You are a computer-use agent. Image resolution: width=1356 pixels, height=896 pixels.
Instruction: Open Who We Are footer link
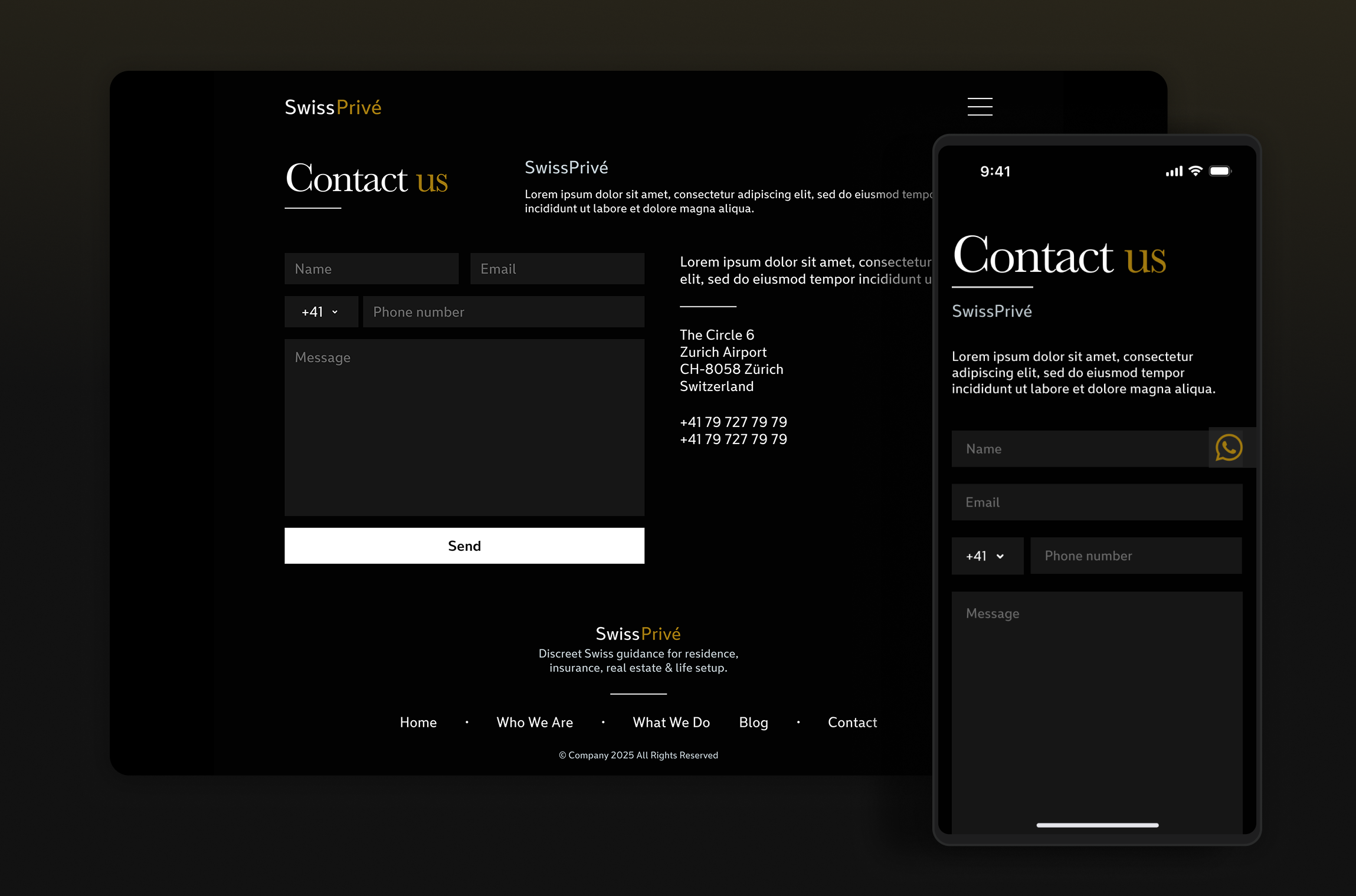(x=535, y=723)
